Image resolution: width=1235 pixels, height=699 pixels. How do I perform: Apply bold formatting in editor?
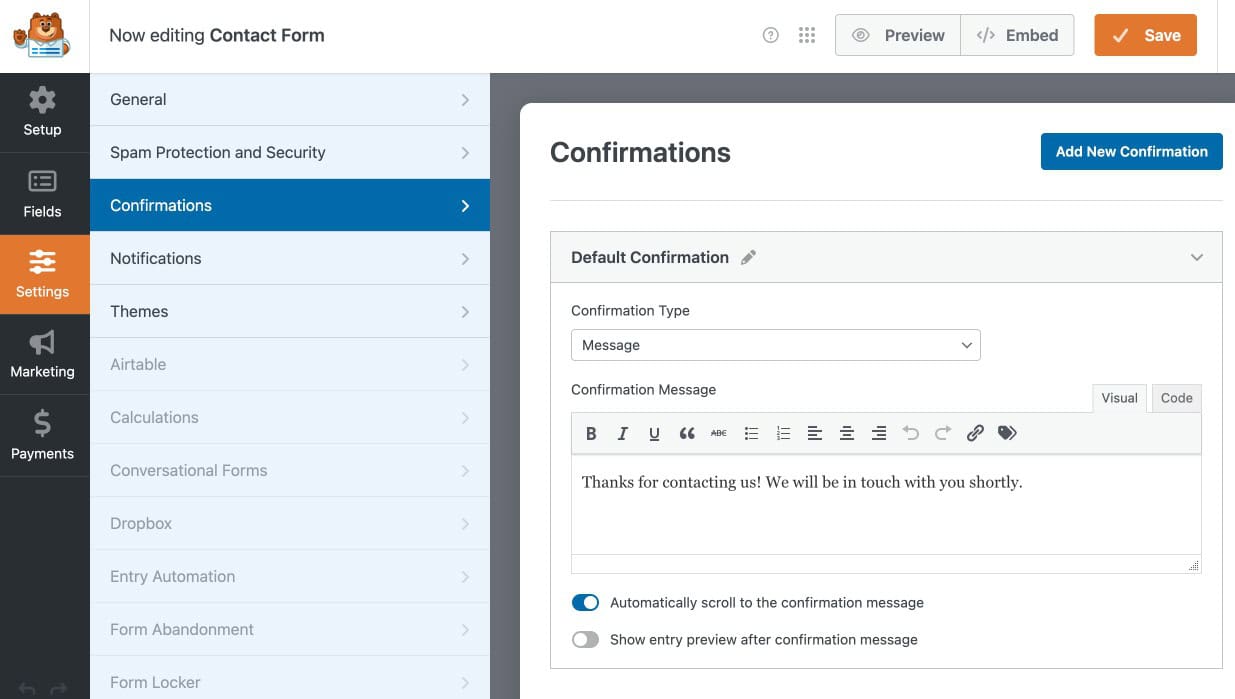pos(591,433)
